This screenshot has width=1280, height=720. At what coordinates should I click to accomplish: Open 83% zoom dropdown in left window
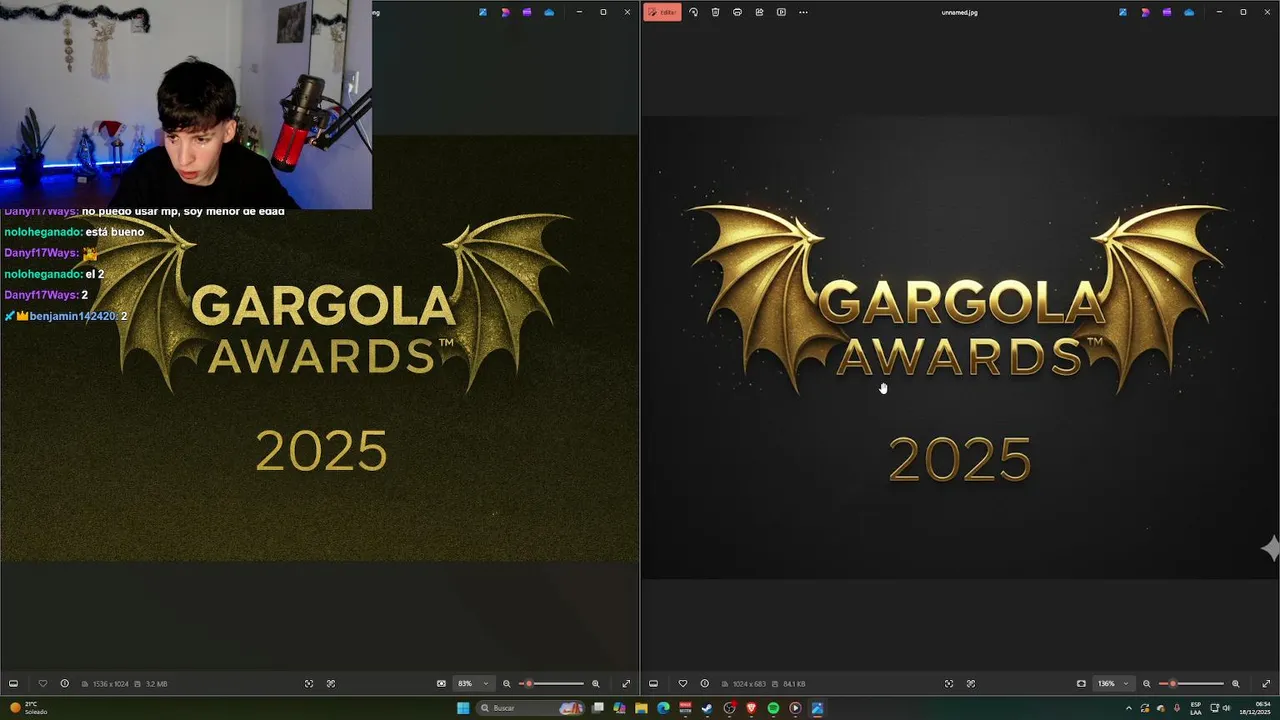click(x=473, y=684)
